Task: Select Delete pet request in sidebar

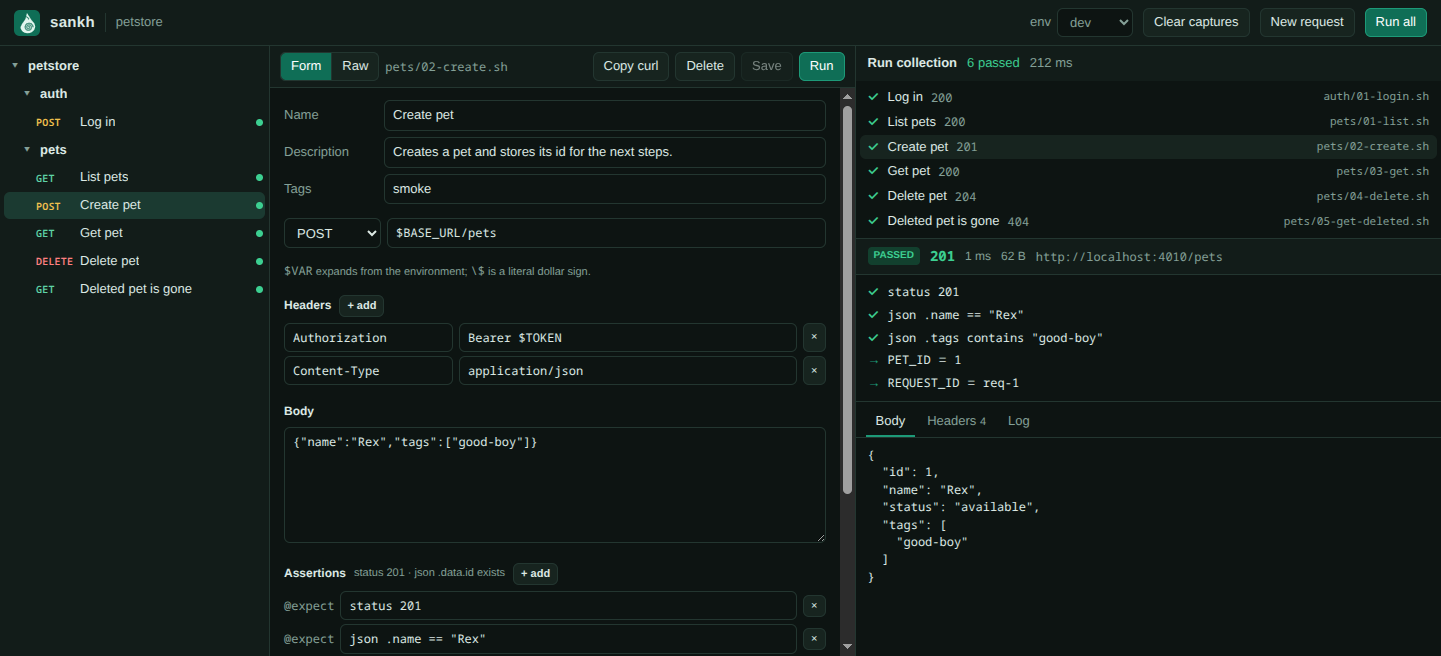Action: pos(134,261)
